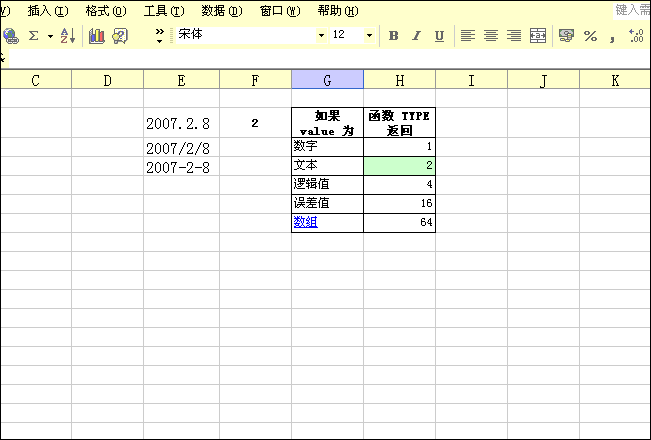651x440 pixels.
Task: Select column E header
Action: [x=181, y=80]
